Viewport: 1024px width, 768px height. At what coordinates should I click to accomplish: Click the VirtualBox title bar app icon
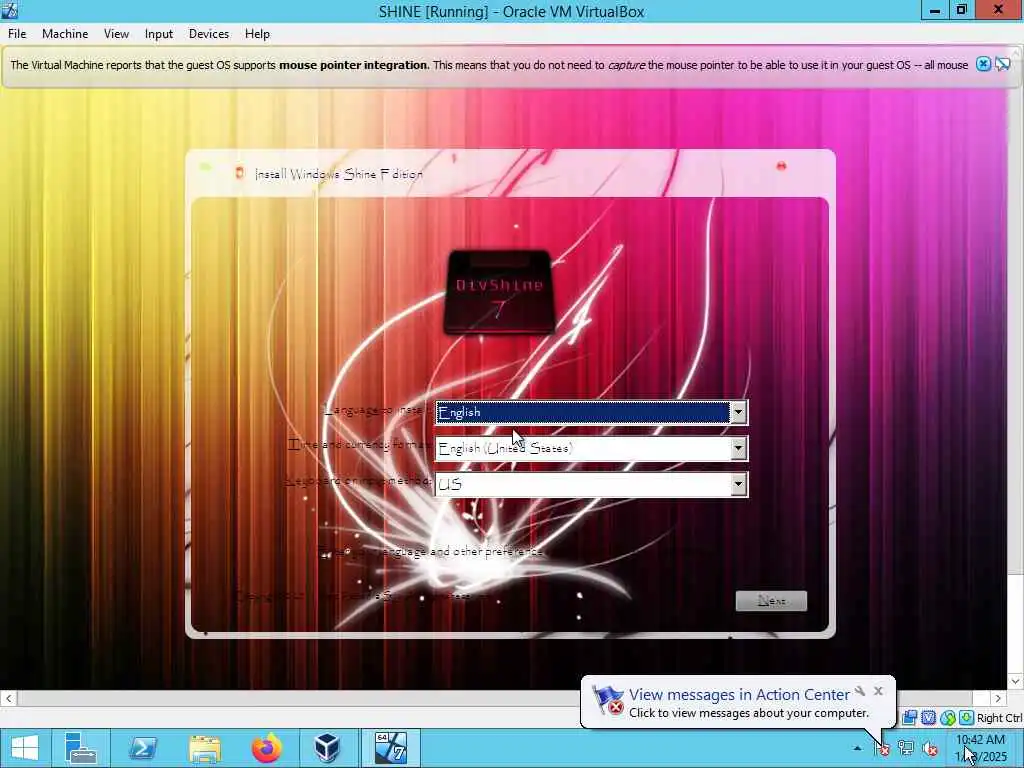tap(9, 10)
